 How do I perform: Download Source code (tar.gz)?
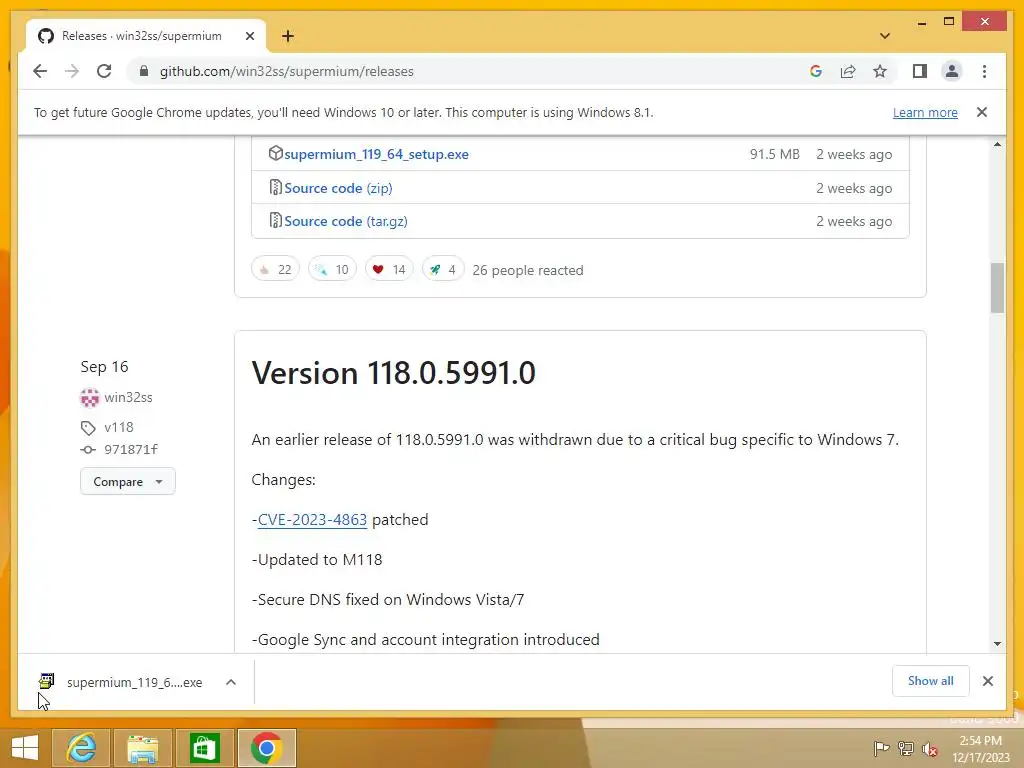click(x=345, y=221)
